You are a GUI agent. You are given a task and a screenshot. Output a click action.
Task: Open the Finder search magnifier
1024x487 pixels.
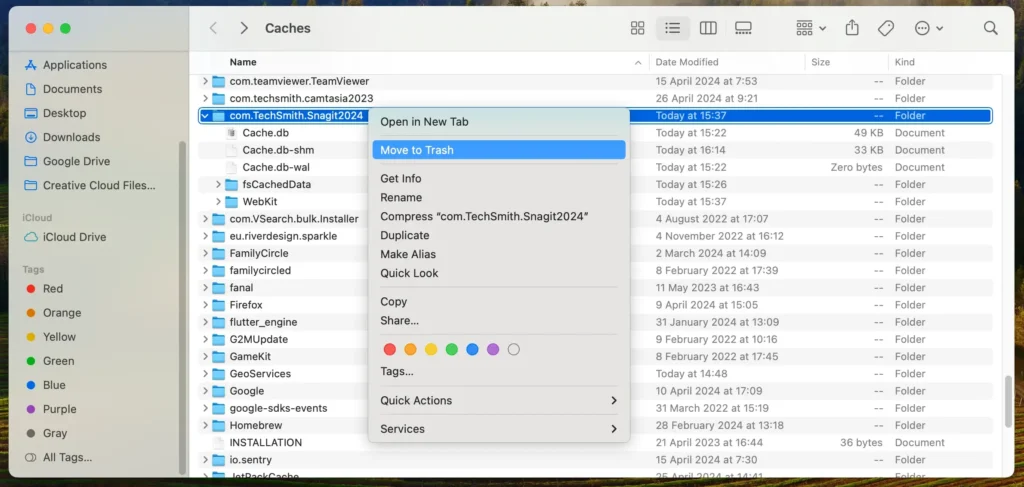coord(990,28)
